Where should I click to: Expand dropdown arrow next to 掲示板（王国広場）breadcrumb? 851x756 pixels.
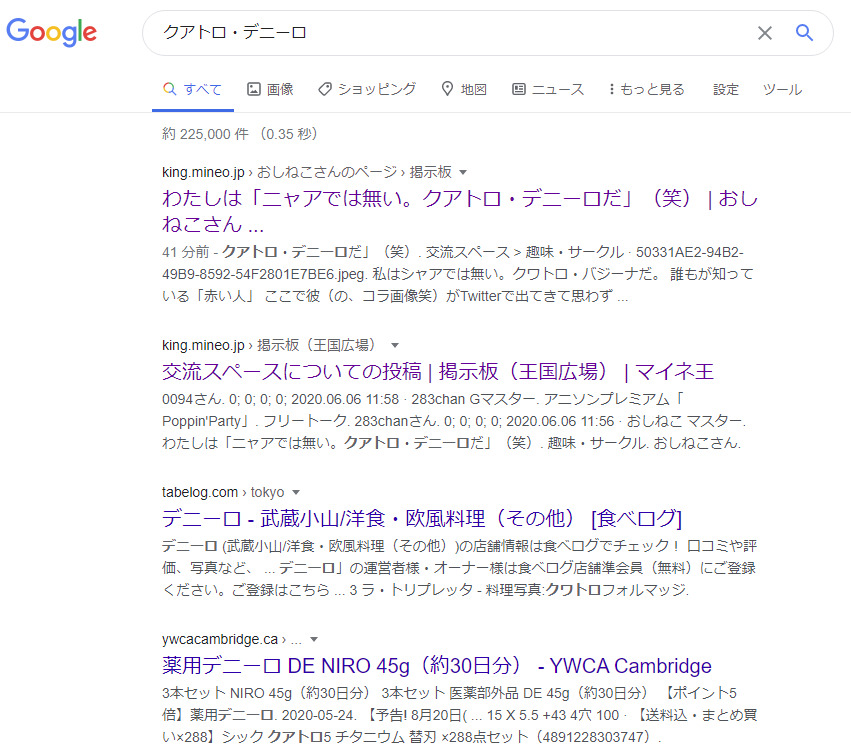395,346
